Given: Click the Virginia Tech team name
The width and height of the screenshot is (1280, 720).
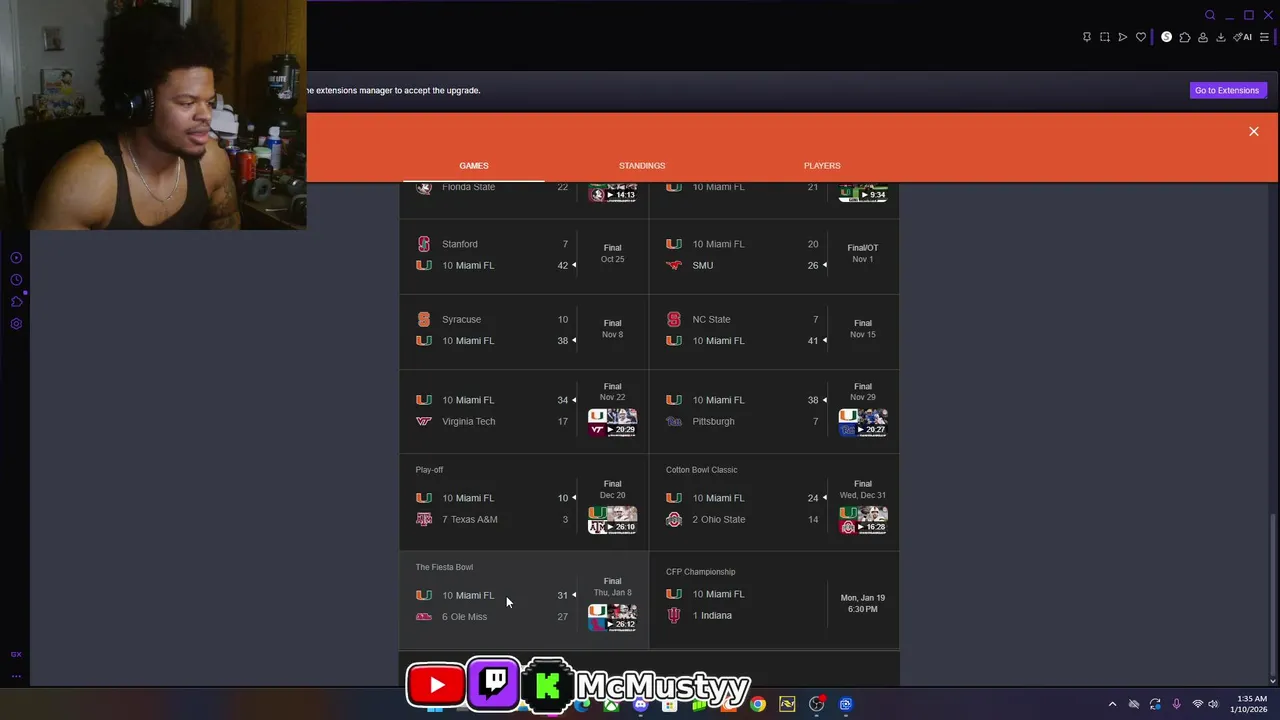Looking at the screenshot, I should (468, 421).
